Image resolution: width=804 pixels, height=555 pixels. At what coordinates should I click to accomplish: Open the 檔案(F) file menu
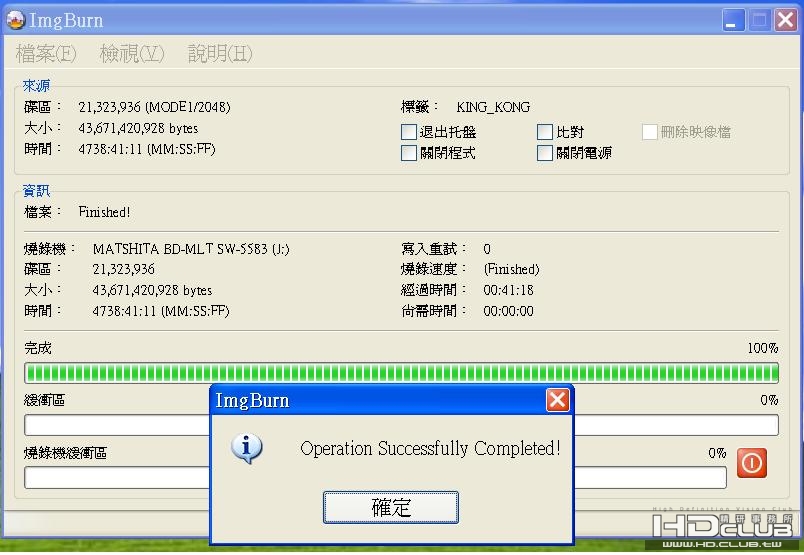[x=46, y=53]
